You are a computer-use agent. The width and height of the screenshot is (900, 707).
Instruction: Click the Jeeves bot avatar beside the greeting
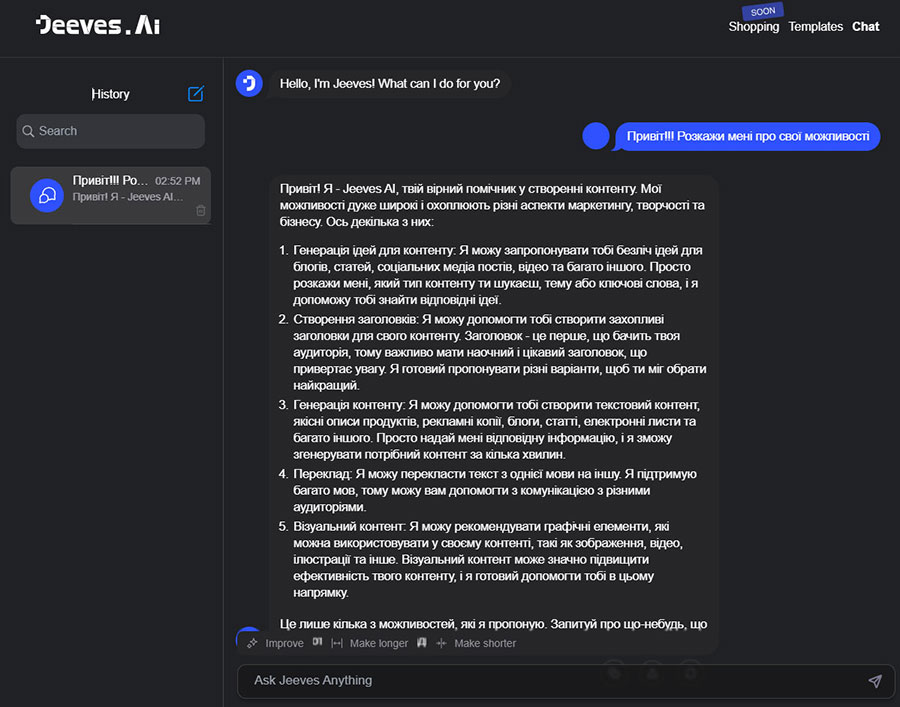pyautogui.click(x=249, y=84)
